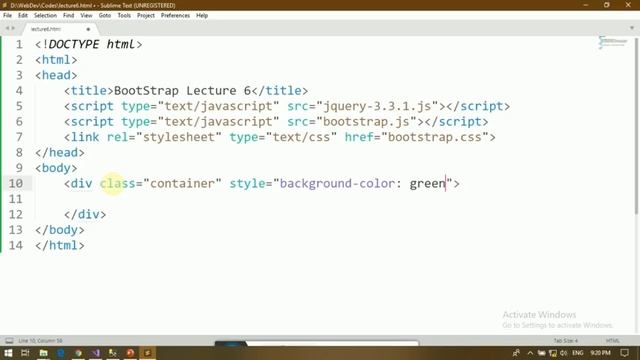This screenshot has height=360, width=640.
Task: Open the Goto menu
Action: pos(105,16)
